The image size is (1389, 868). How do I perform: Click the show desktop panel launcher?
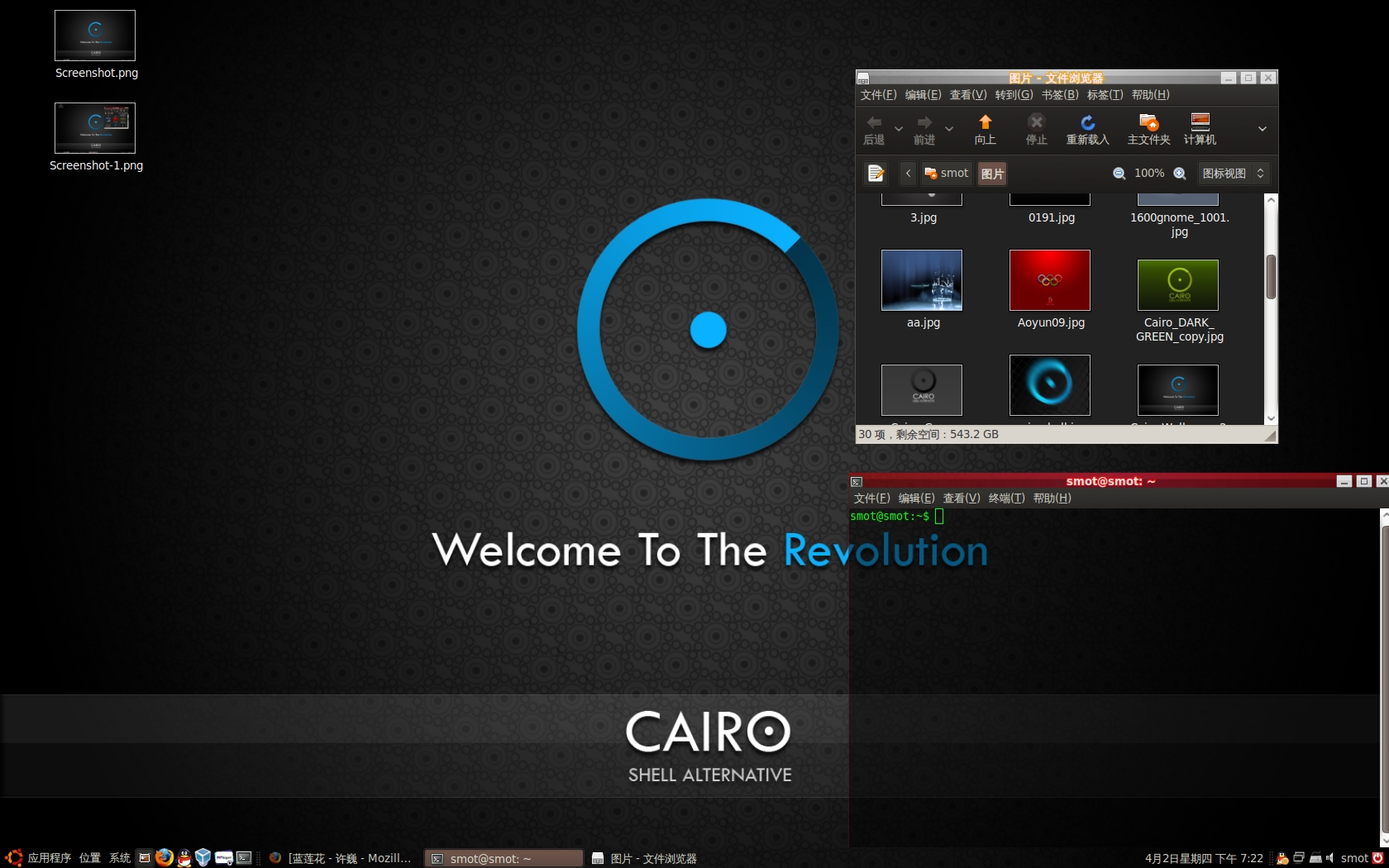tap(145, 858)
